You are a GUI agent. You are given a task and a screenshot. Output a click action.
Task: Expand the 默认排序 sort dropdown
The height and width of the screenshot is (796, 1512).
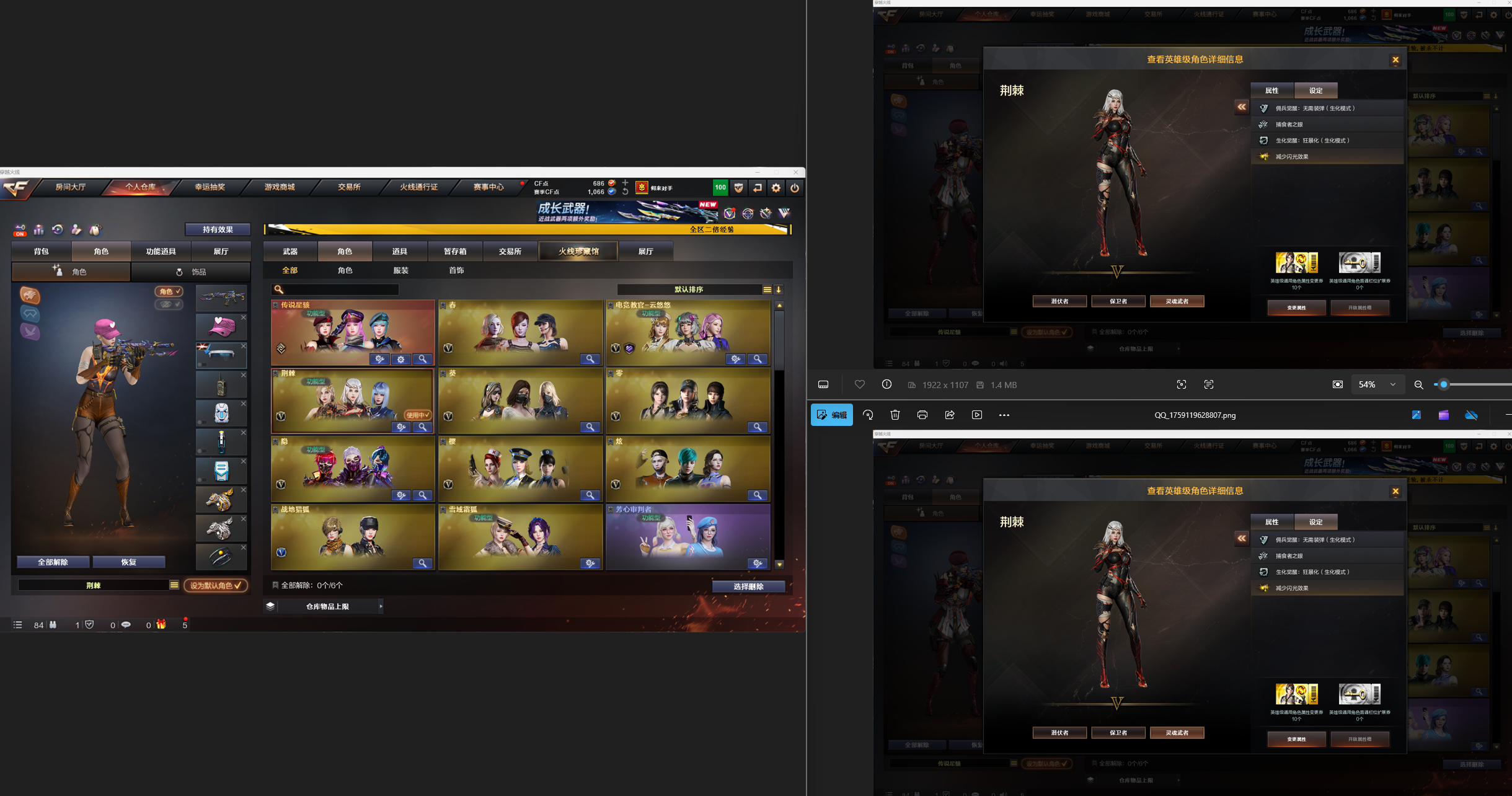coord(767,290)
